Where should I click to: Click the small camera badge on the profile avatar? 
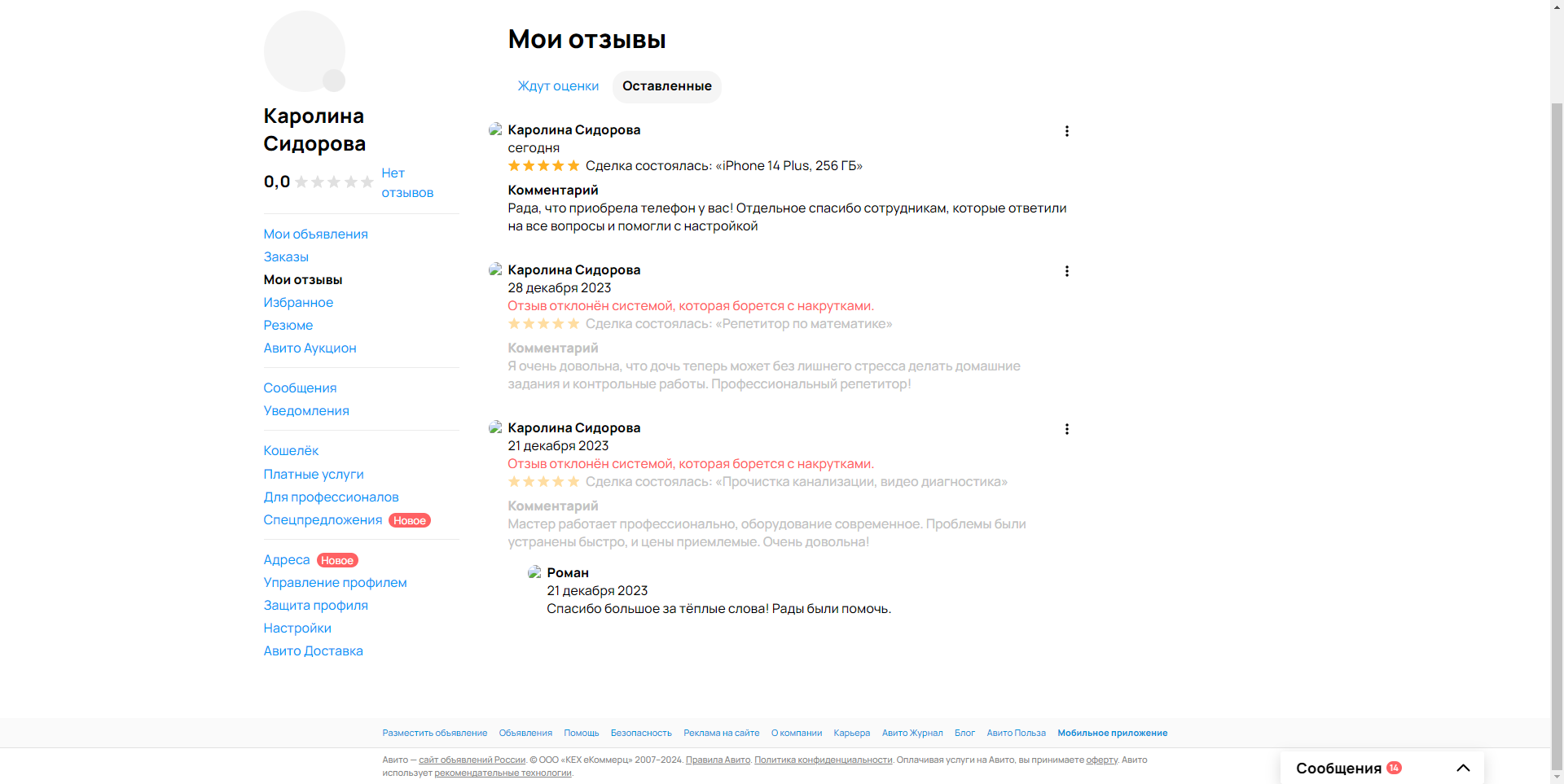334,81
